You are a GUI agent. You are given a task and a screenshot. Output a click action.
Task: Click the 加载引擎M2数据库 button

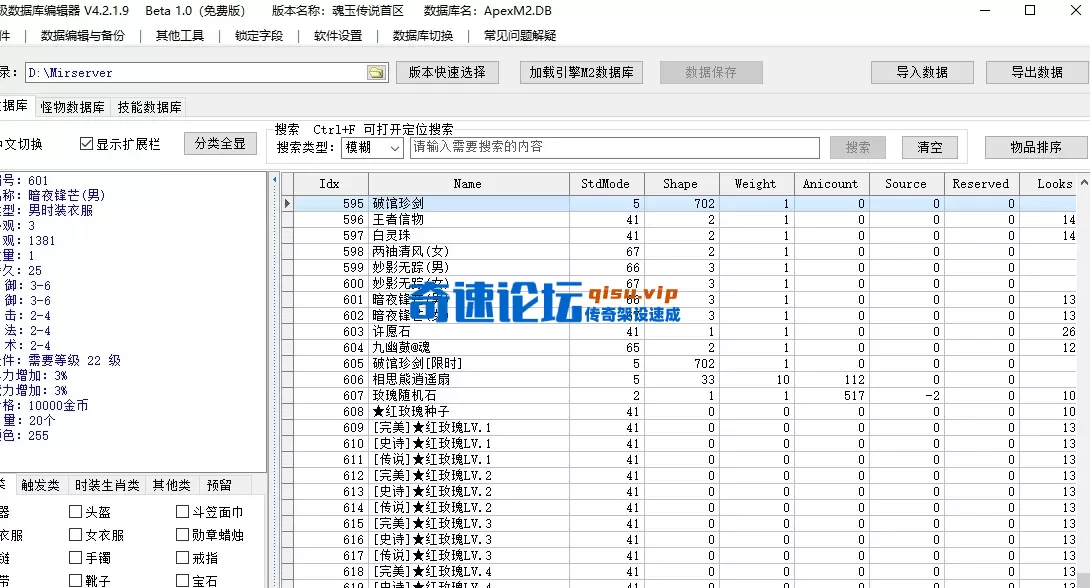pos(581,71)
